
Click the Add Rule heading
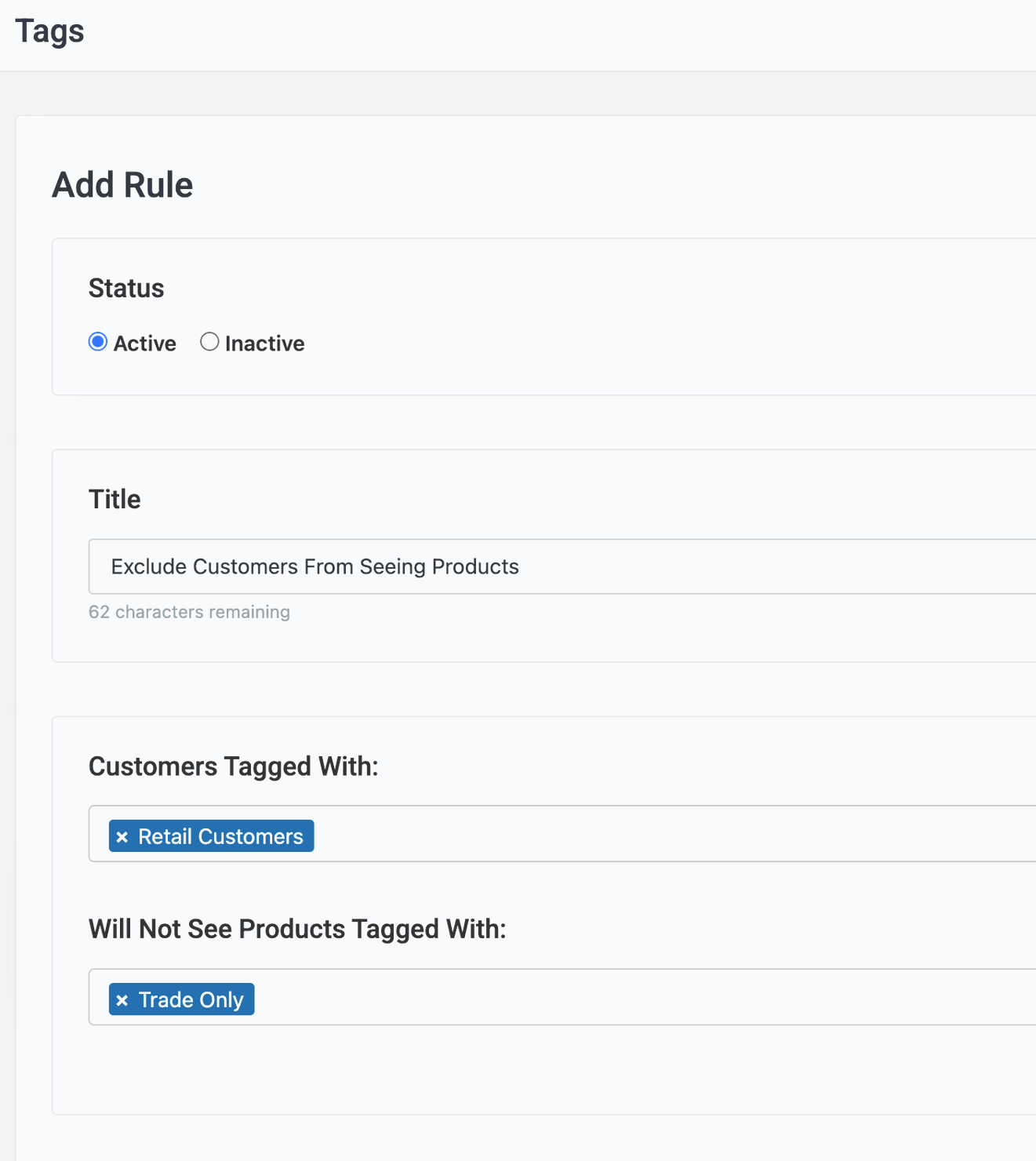pos(122,185)
